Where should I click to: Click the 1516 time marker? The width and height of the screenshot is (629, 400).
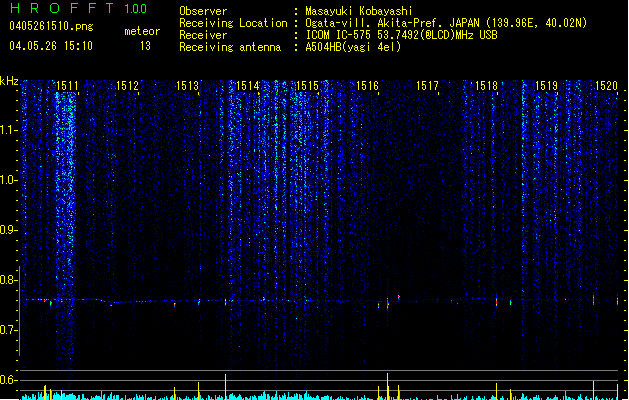367,85
